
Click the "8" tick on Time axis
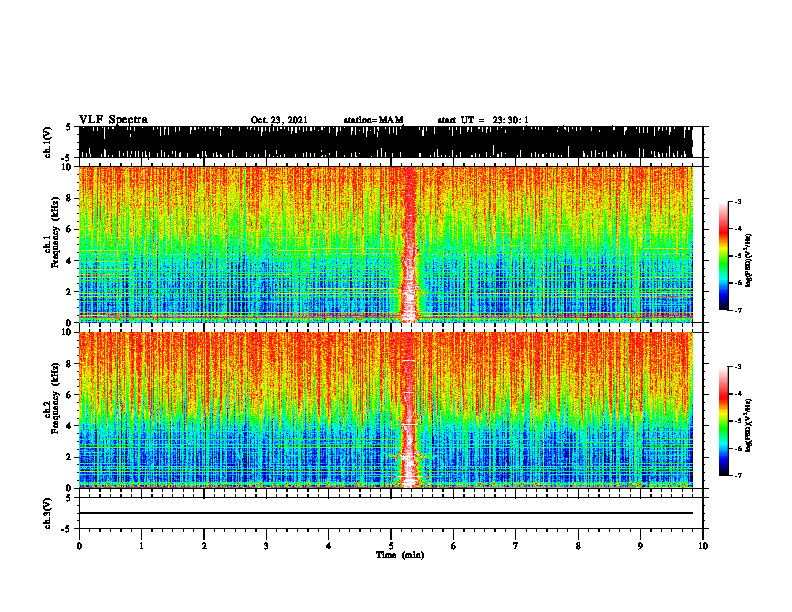[x=578, y=546]
